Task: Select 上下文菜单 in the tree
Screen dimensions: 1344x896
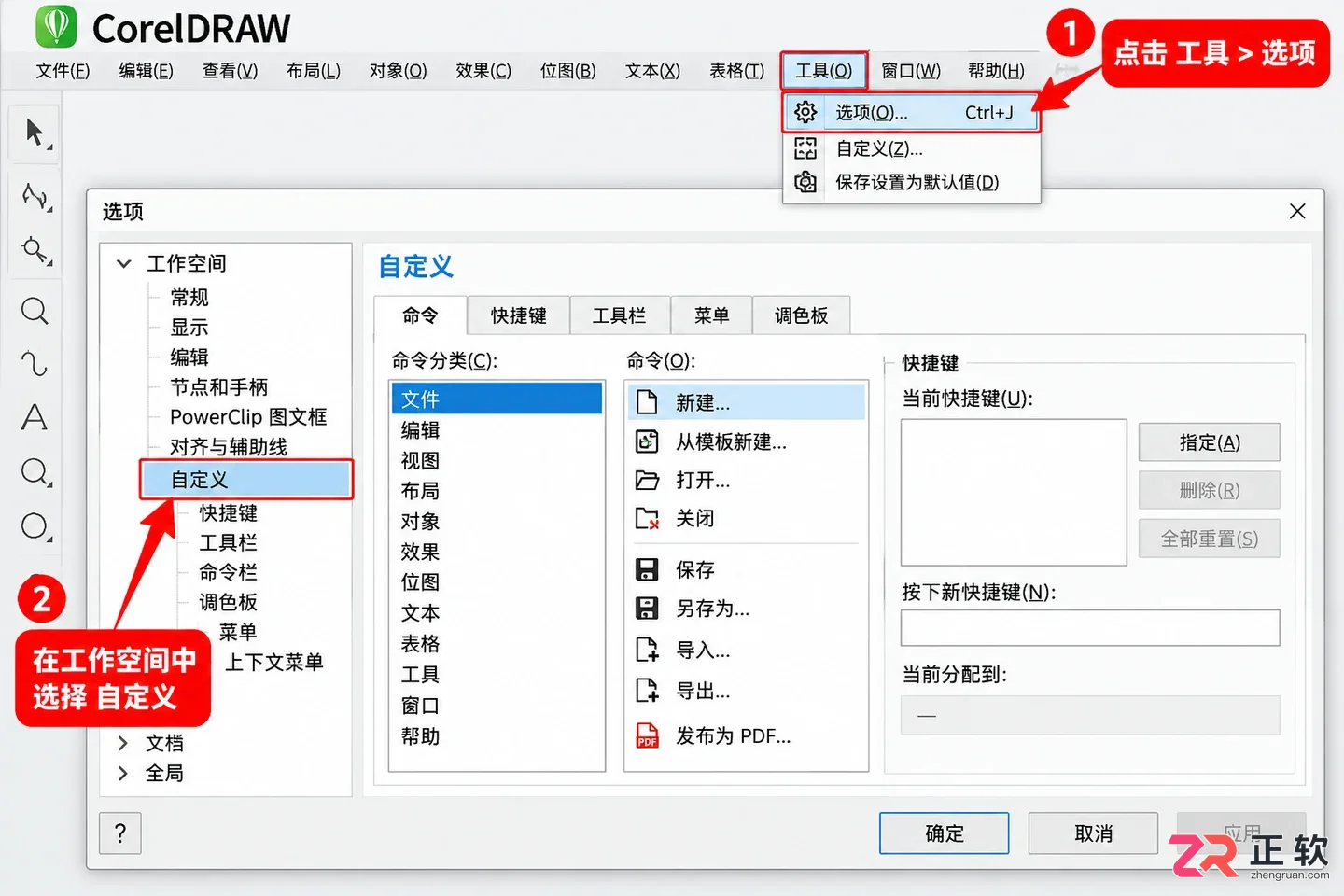Action: coord(274,662)
